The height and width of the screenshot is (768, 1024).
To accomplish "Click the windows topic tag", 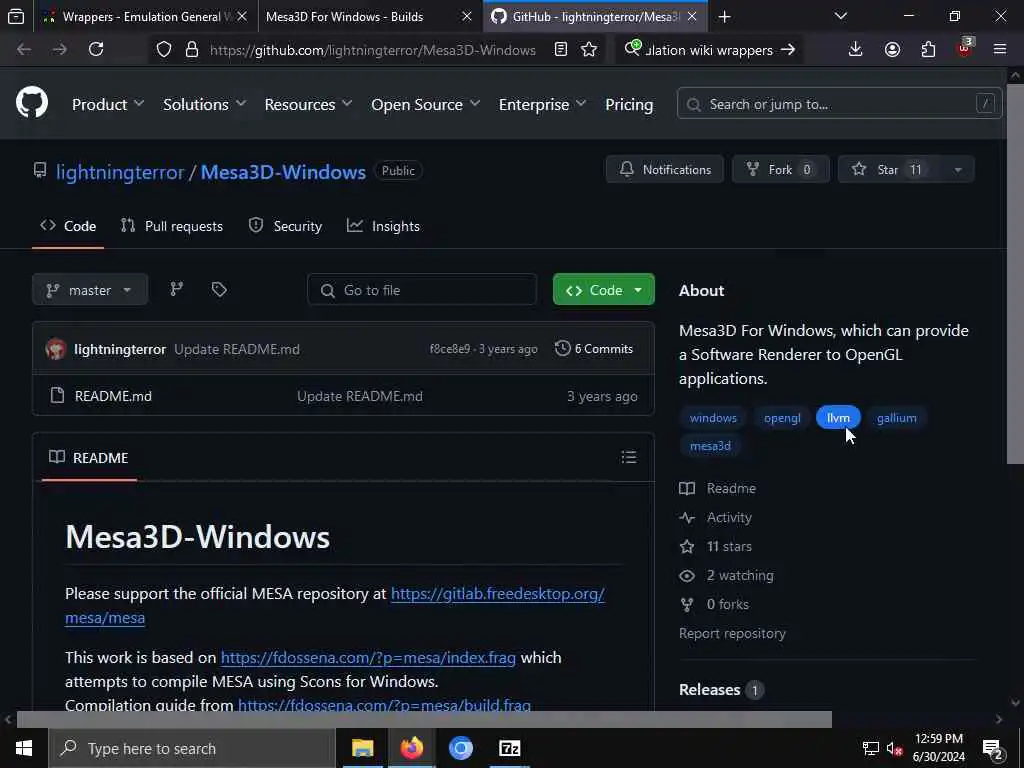I will coord(713,418).
